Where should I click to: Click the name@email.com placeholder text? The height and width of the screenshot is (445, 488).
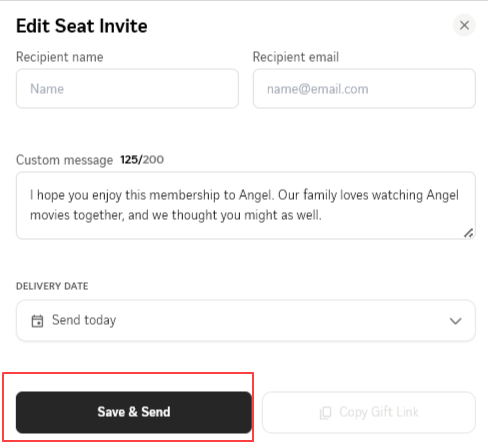click(x=318, y=89)
